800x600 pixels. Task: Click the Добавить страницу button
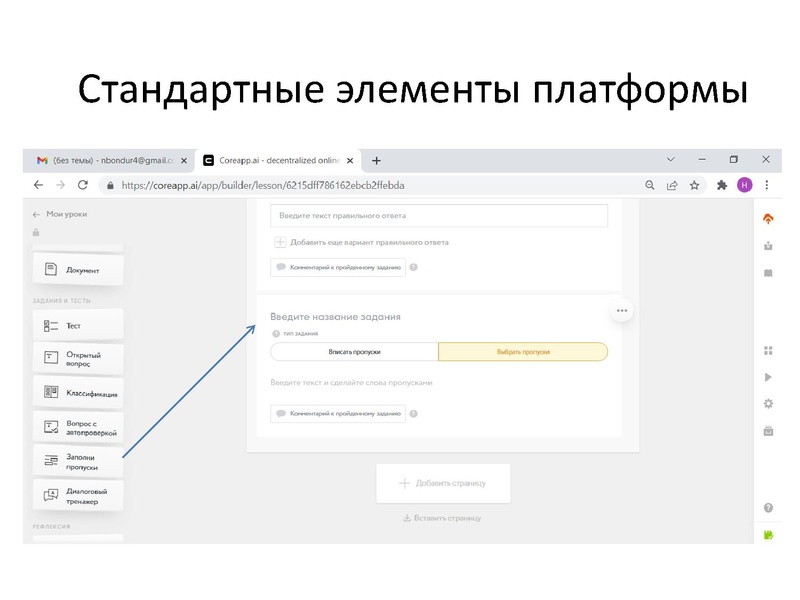[x=442, y=482]
